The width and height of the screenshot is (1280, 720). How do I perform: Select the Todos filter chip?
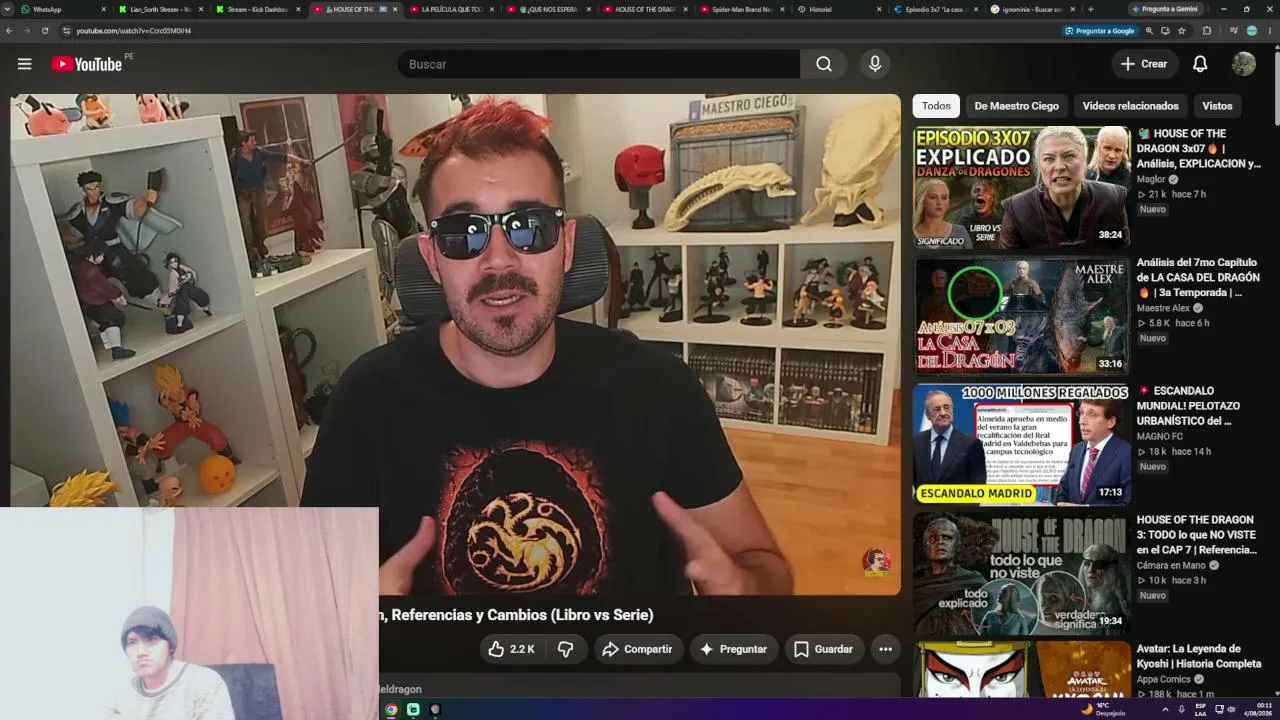pyautogui.click(x=936, y=106)
